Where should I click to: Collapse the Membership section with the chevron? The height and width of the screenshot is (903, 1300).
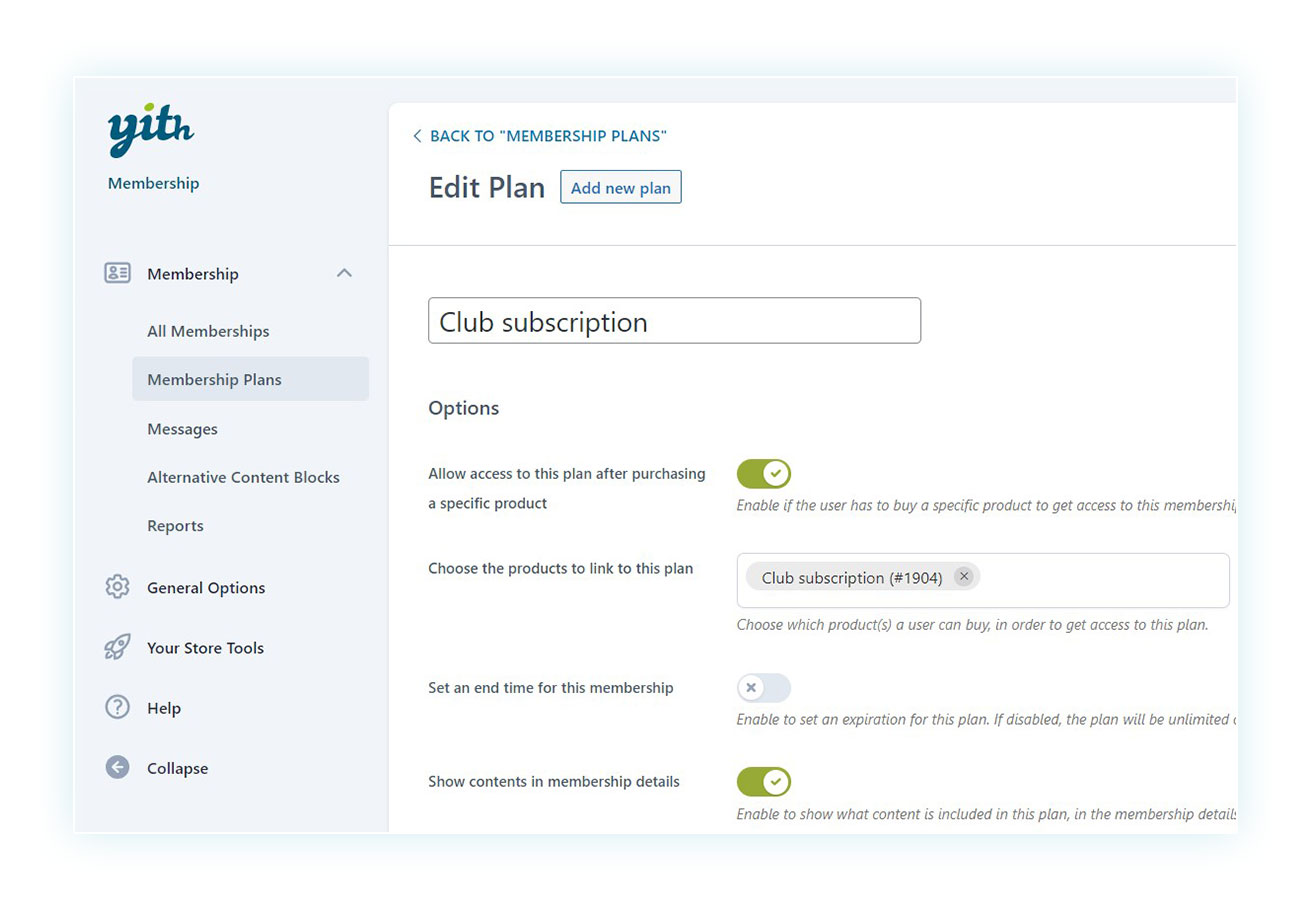[344, 273]
